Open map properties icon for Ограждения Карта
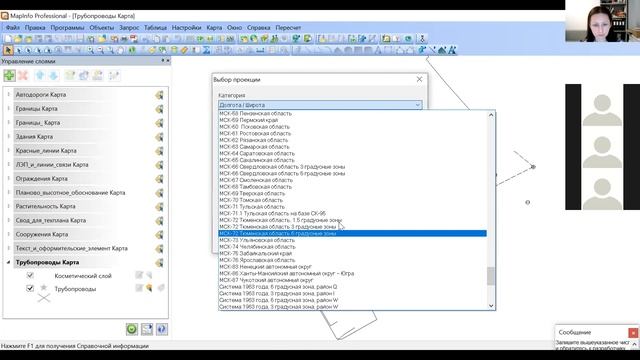Viewport: 640px width, 360px height. point(159,179)
